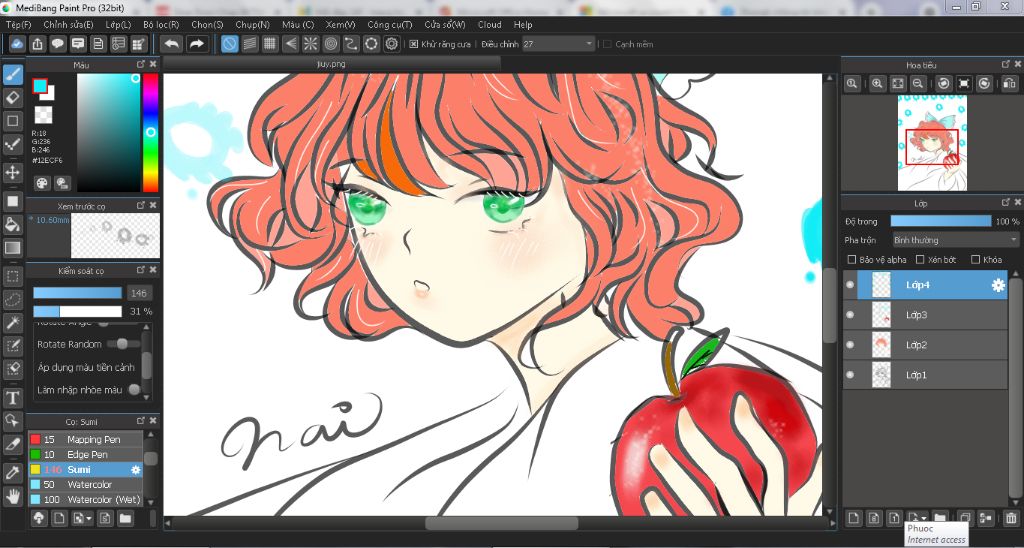
Task: Enable radial snap guide
Action: pyautogui.click(x=310, y=44)
